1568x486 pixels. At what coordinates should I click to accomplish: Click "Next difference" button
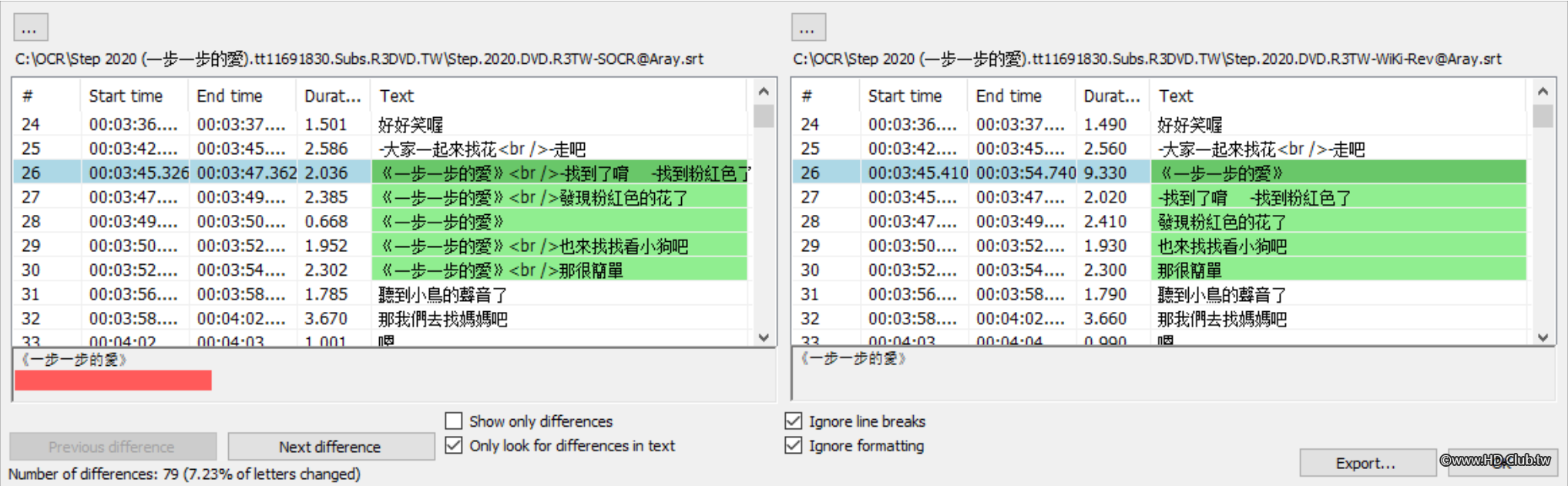click(x=331, y=447)
